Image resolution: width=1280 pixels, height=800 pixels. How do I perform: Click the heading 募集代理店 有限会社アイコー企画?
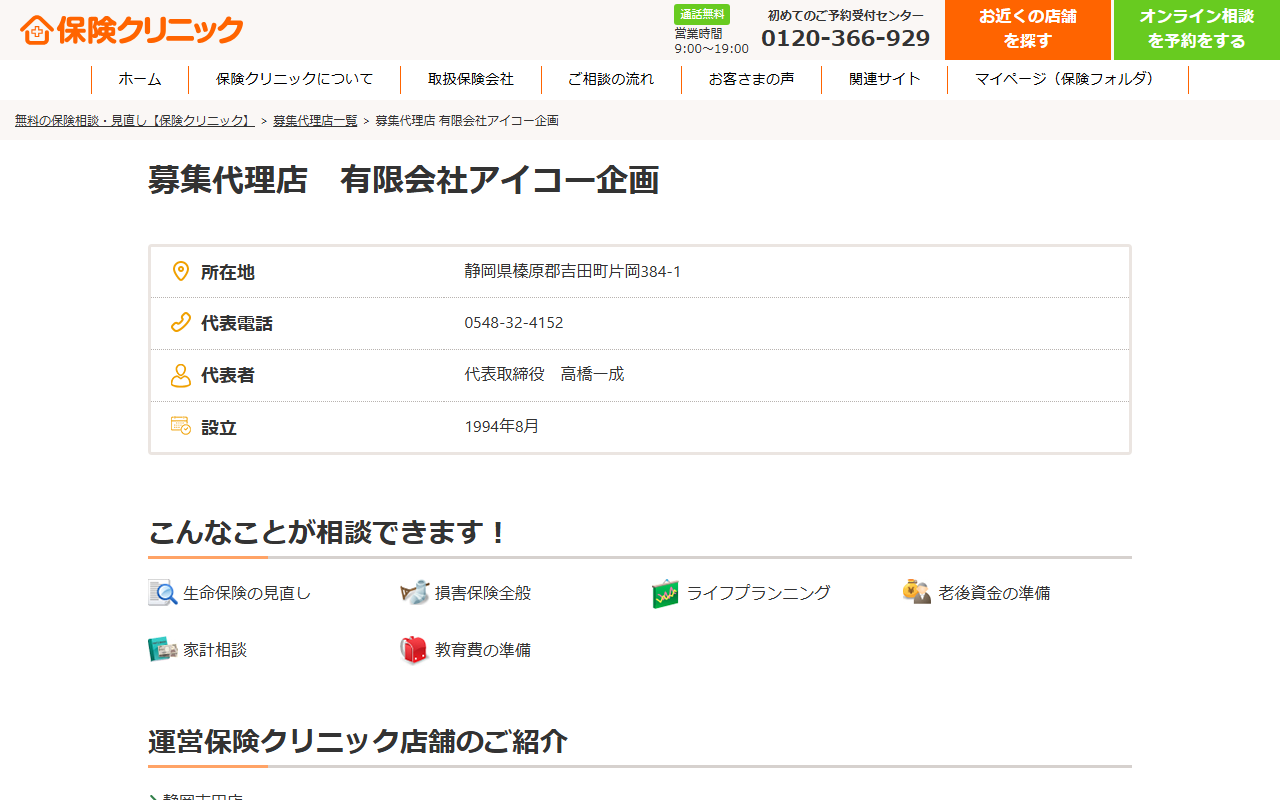click(x=404, y=180)
